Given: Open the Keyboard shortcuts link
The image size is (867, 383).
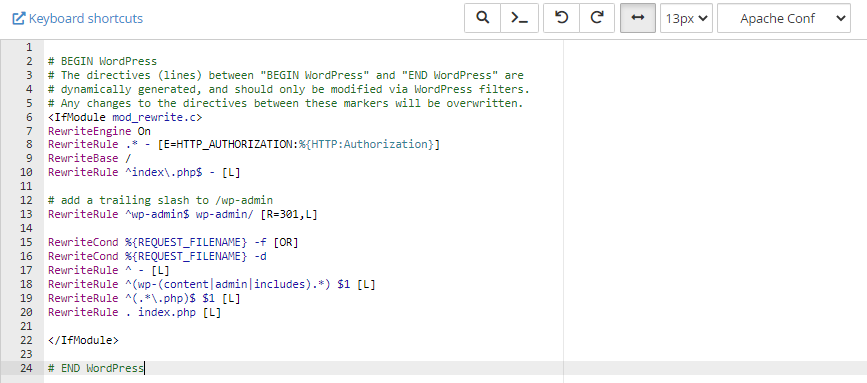Looking at the screenshot, I should tap(86, 19).
